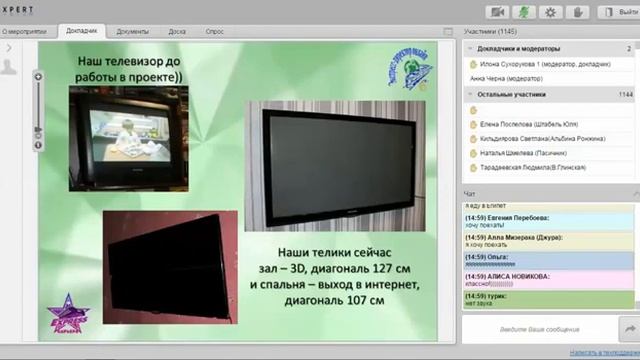640x360 pixels.
Task: Select participant Анна Черна (модератор)
Action: pyautogui.click(x=549, y=78)
